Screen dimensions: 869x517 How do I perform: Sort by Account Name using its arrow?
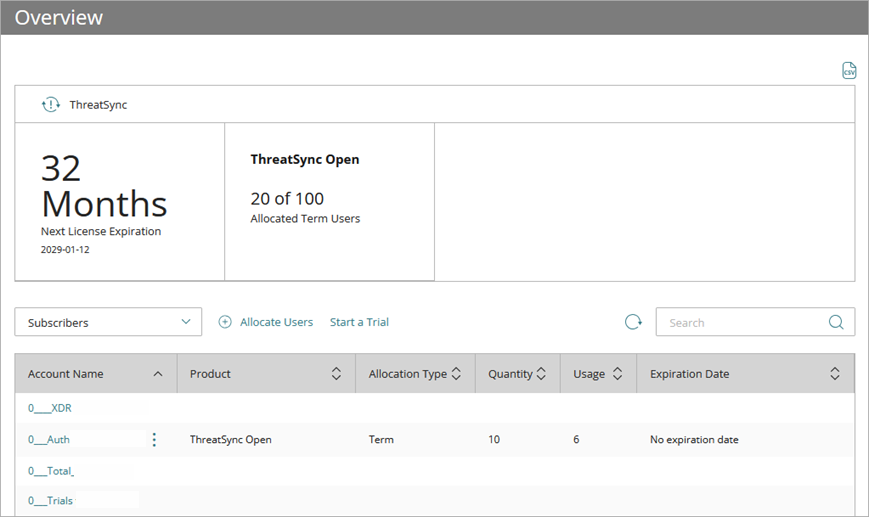tap(158, 374)
